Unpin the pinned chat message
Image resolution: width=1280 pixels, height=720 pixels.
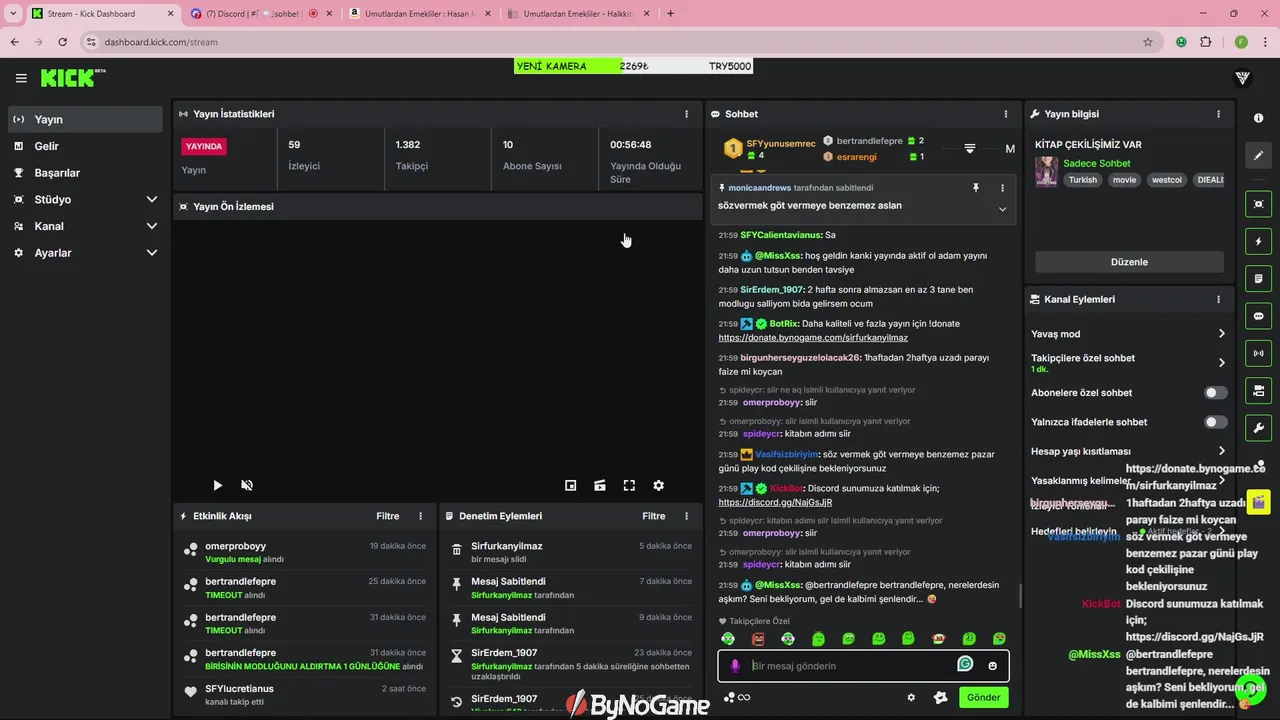click(976, 188)
